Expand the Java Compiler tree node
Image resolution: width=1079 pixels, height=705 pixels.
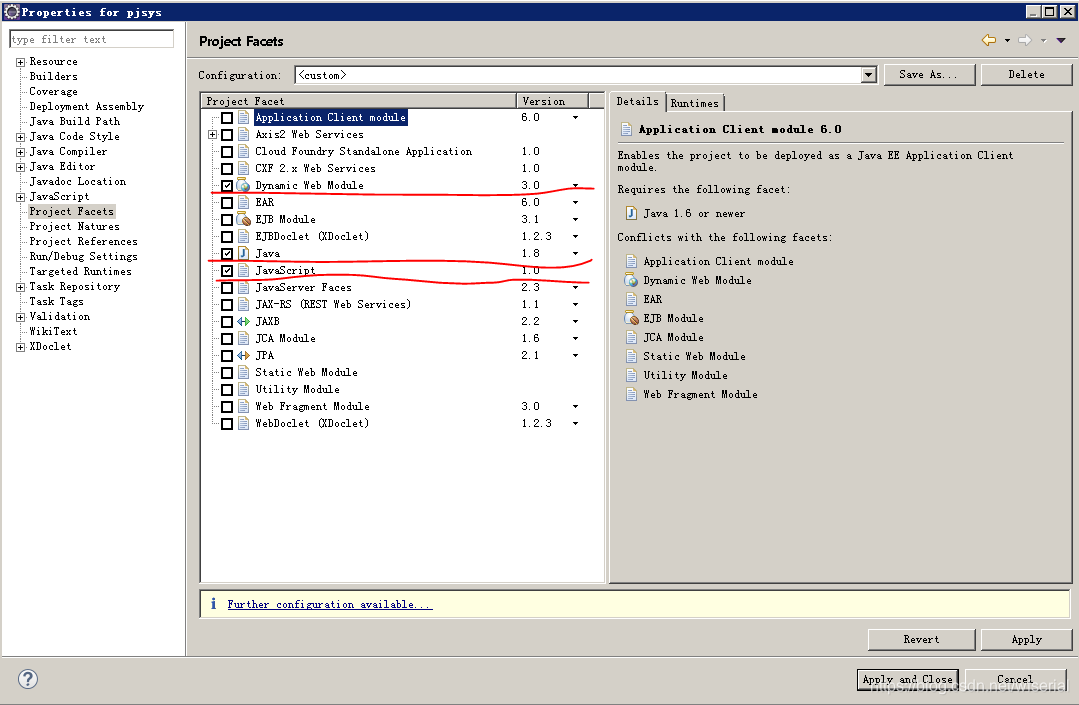[x=21, y=152]
